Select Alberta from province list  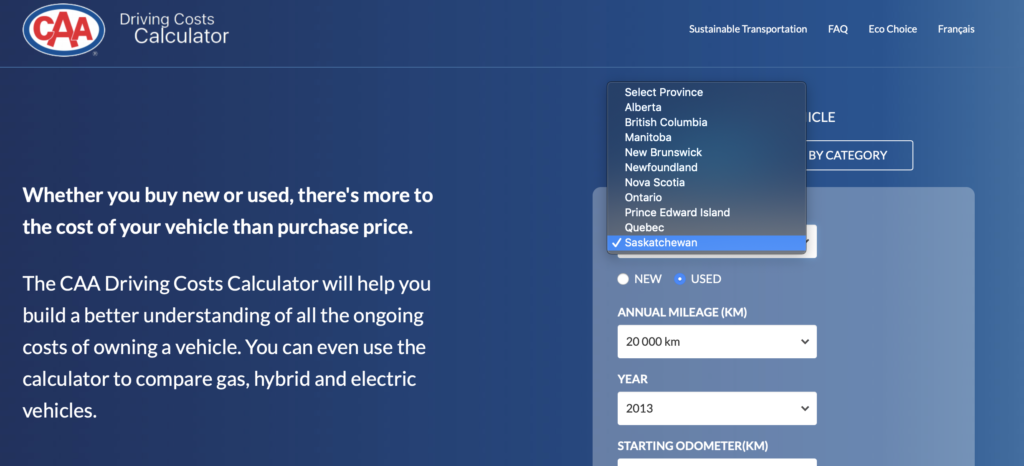point(707,107)
